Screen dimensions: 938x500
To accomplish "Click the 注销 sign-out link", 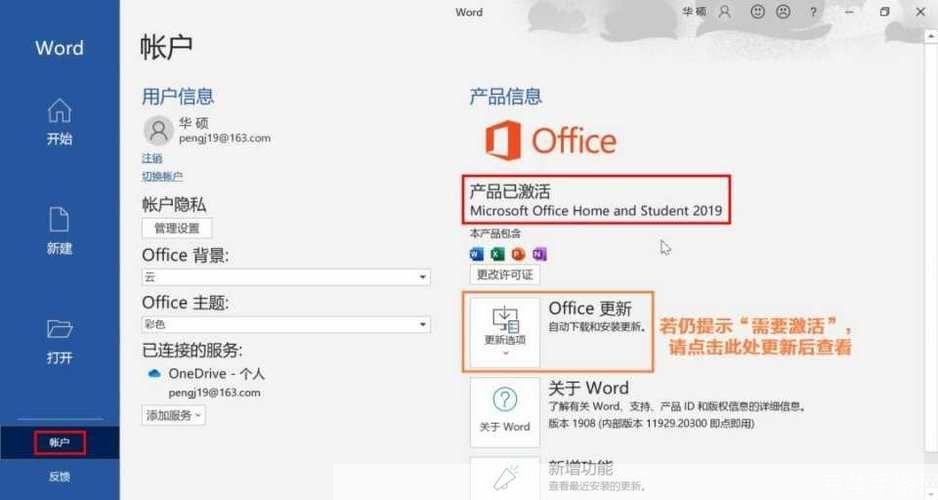I will pyautogui.click(x=152, y=158).
